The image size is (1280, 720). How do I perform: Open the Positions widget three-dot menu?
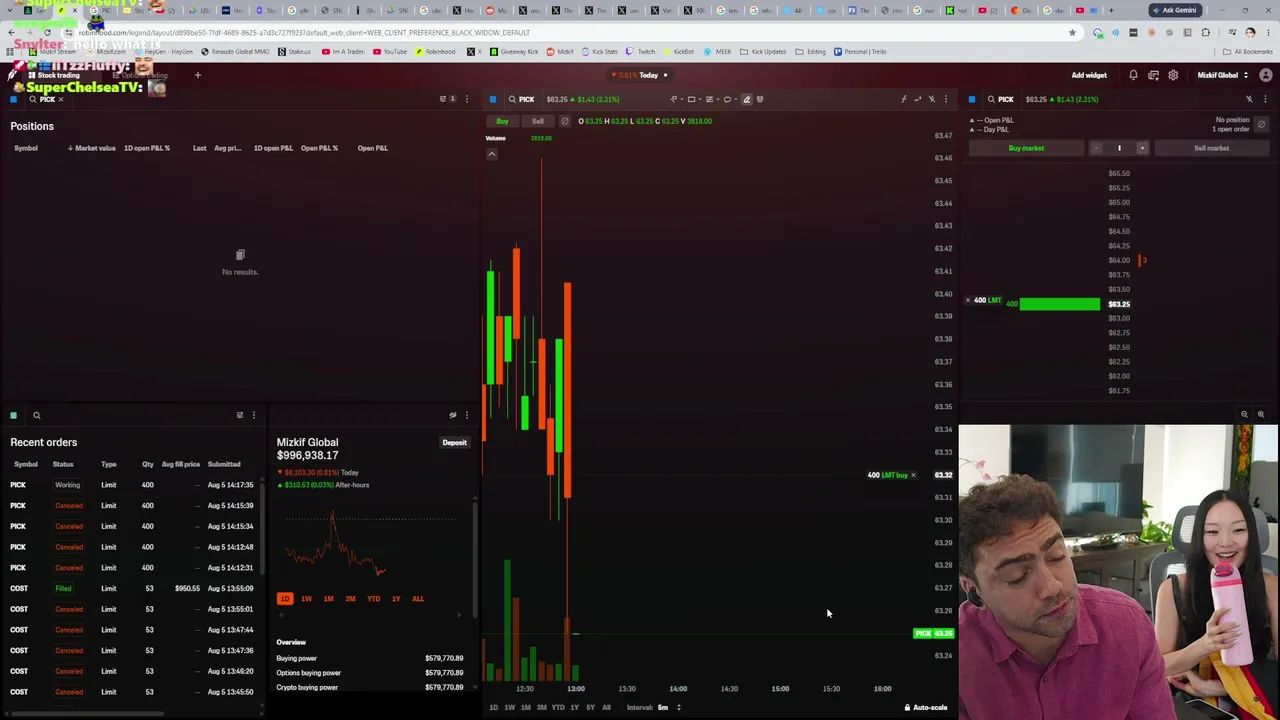click(466, 99)
